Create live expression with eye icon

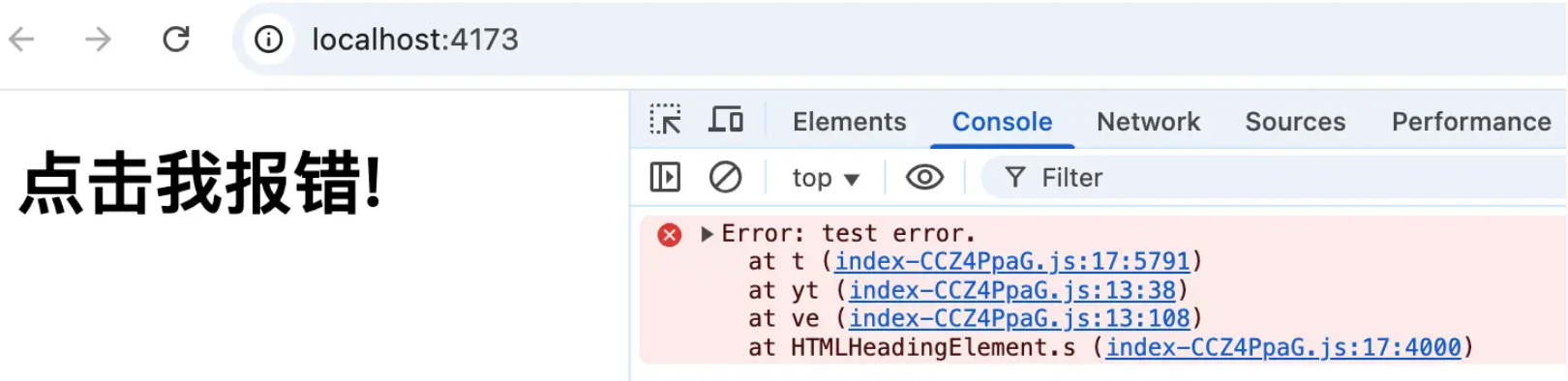(924, 177)
